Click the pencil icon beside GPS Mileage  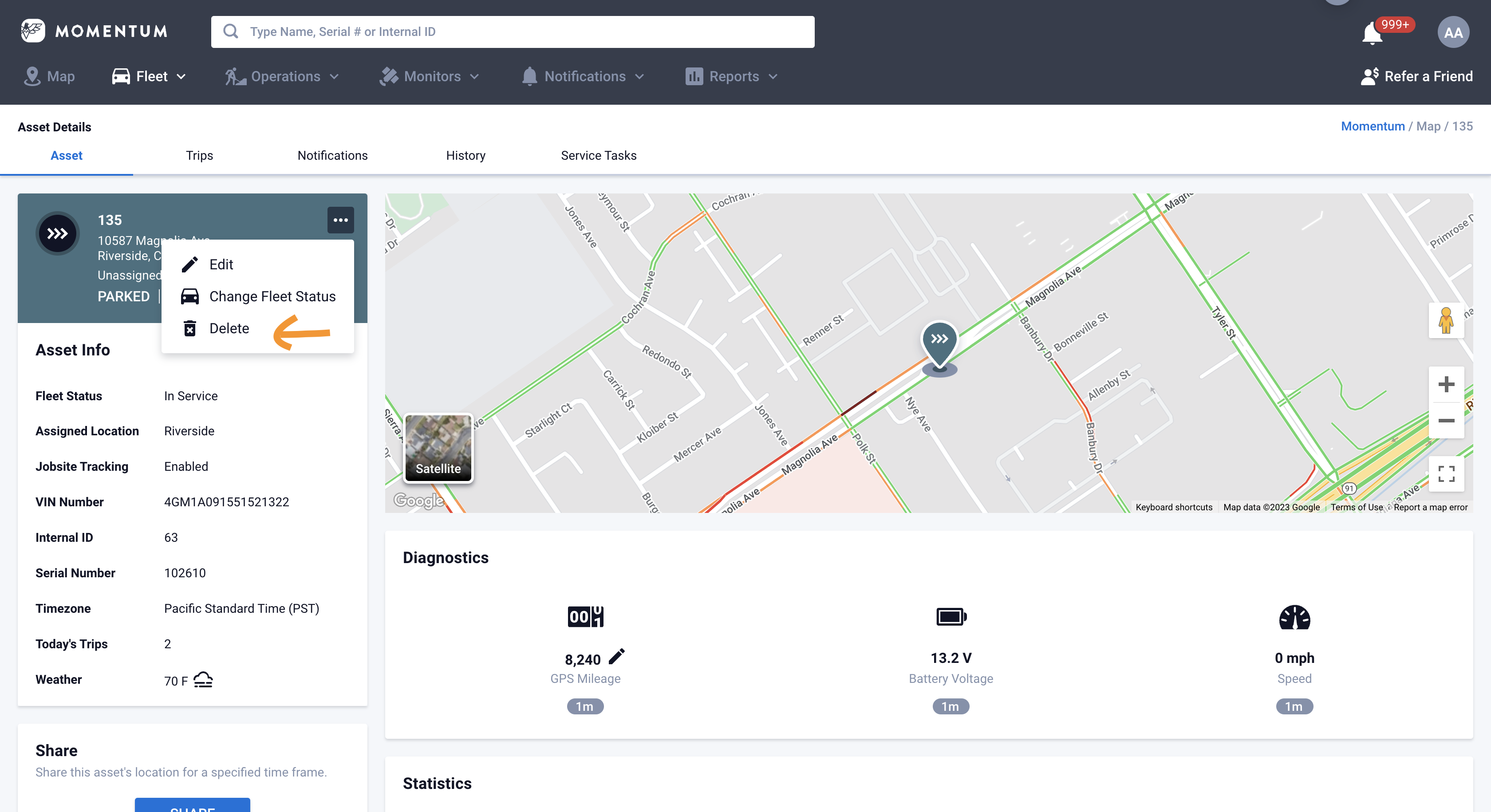(617, 656)
